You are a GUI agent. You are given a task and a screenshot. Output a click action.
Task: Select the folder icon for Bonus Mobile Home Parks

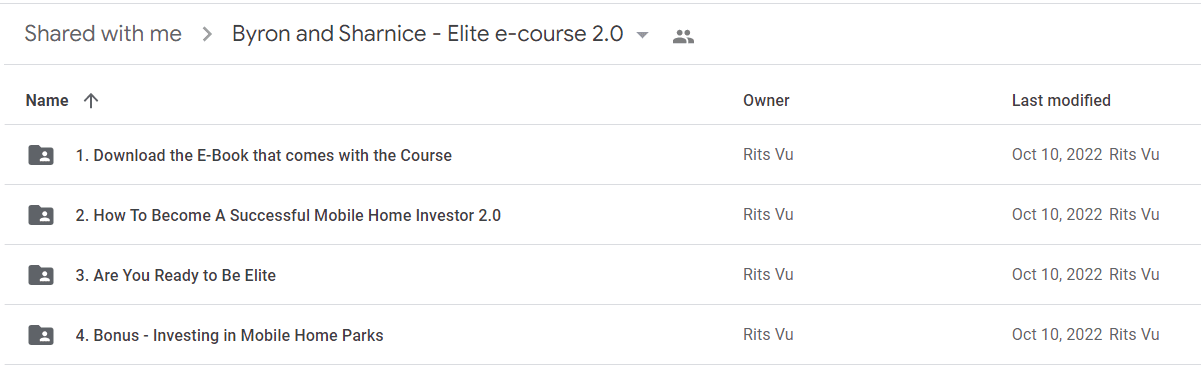click(x=41, y=335)
